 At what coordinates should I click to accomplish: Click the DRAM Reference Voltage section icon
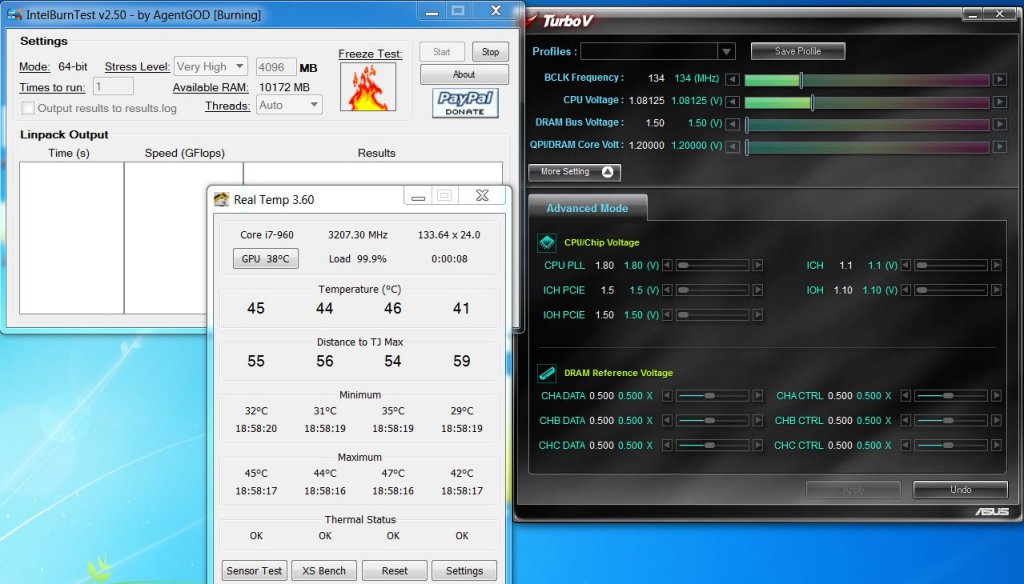(547, 373)
